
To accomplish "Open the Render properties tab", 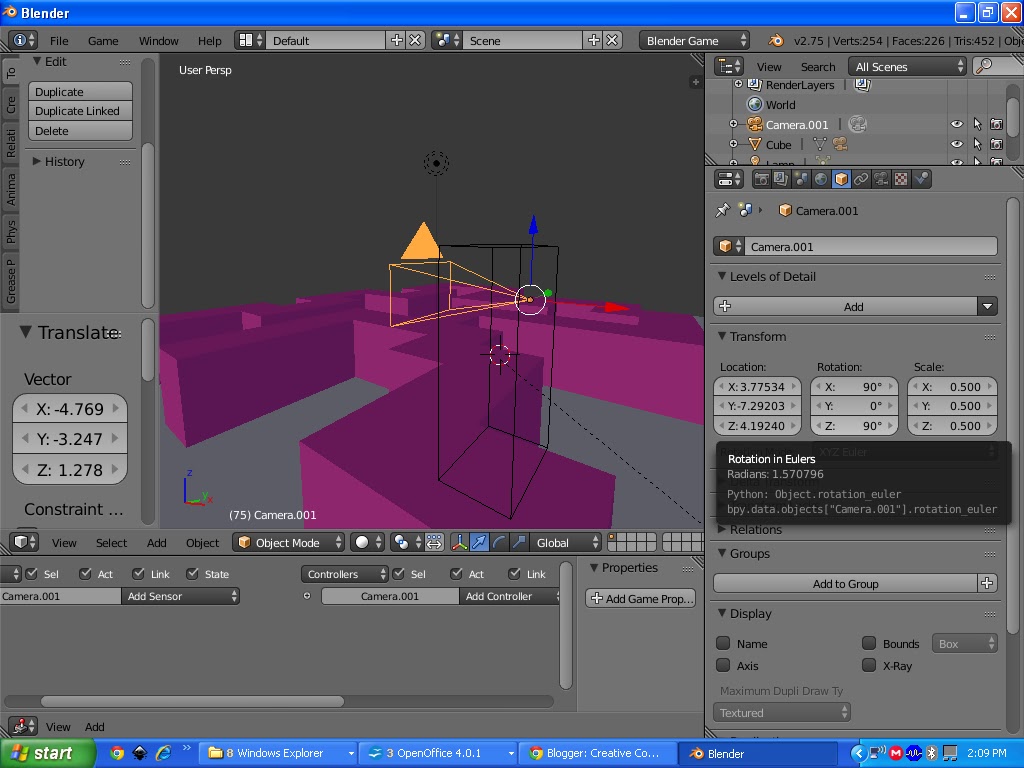I will (x=761, y=179).
